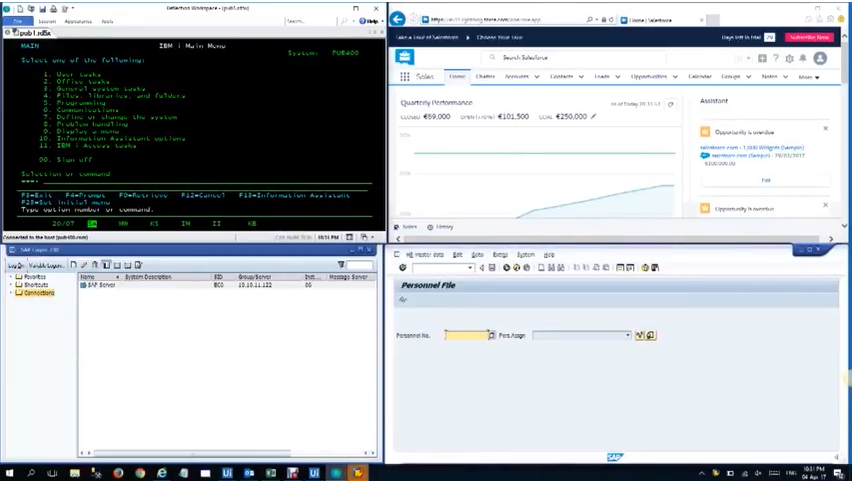This screenshot has height=481, width=852.
Task: Click the Subscribe Now button
Action: tap(809, 38)
